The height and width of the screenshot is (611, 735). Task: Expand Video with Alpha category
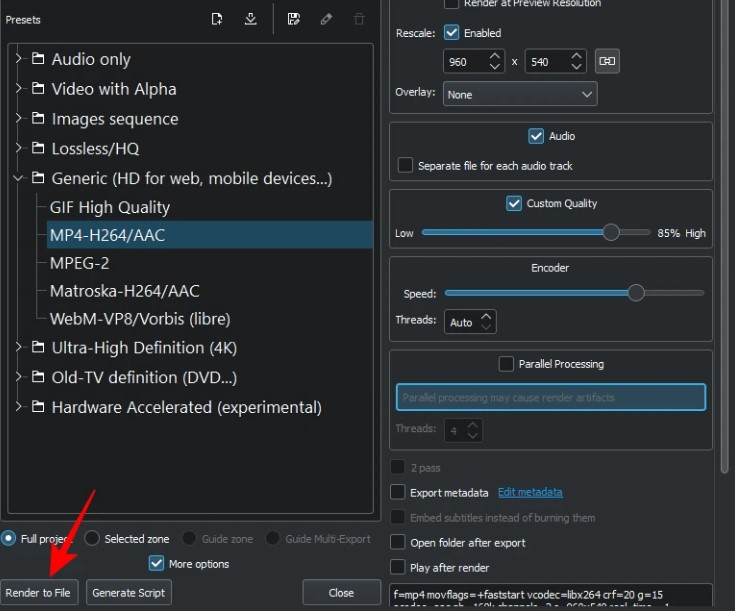[18, 88]
